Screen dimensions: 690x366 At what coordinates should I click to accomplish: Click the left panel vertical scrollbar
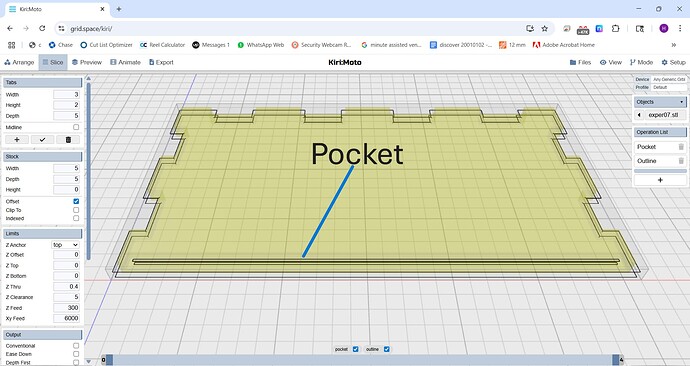(88, 172)
